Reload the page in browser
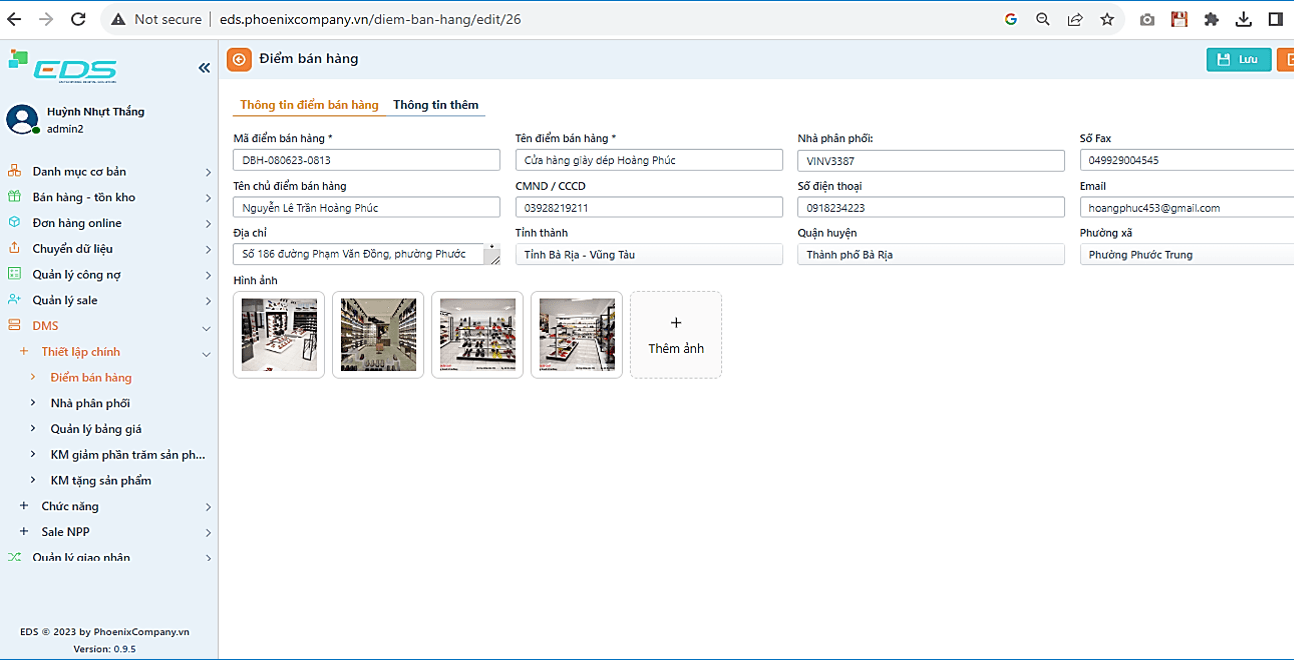The height and width of the screenshot is (660, 1294). click(x=78, y=19)
